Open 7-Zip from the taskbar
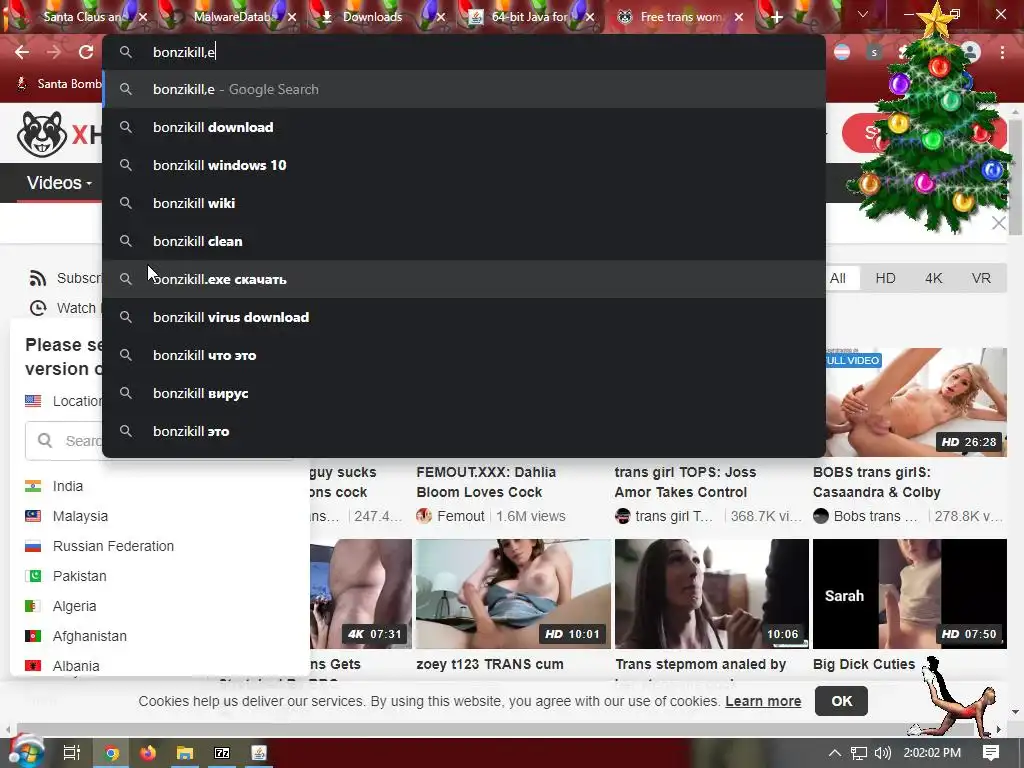 pos(222,753)
